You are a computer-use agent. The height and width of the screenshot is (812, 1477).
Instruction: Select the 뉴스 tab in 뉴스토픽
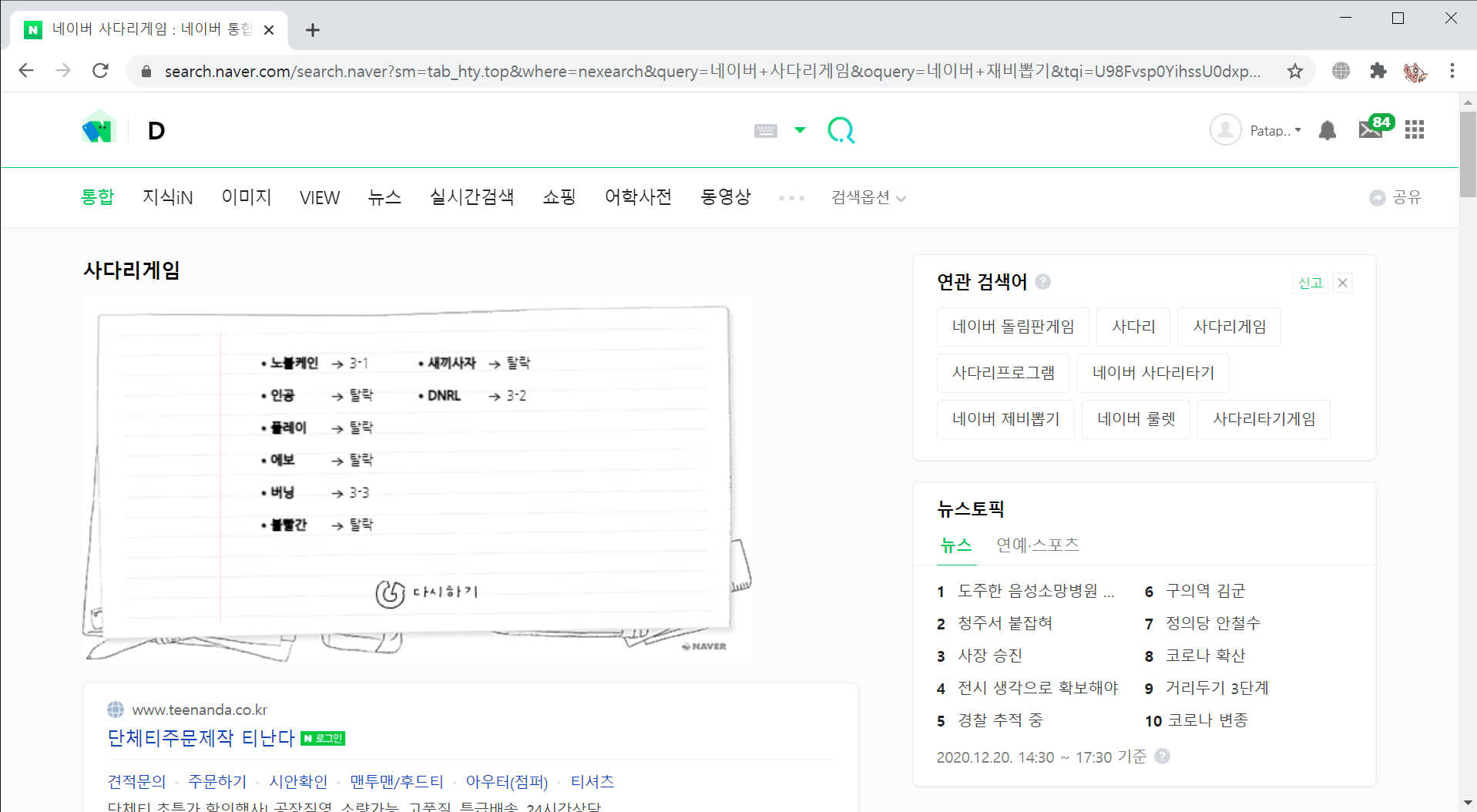[x=956, y=545]
